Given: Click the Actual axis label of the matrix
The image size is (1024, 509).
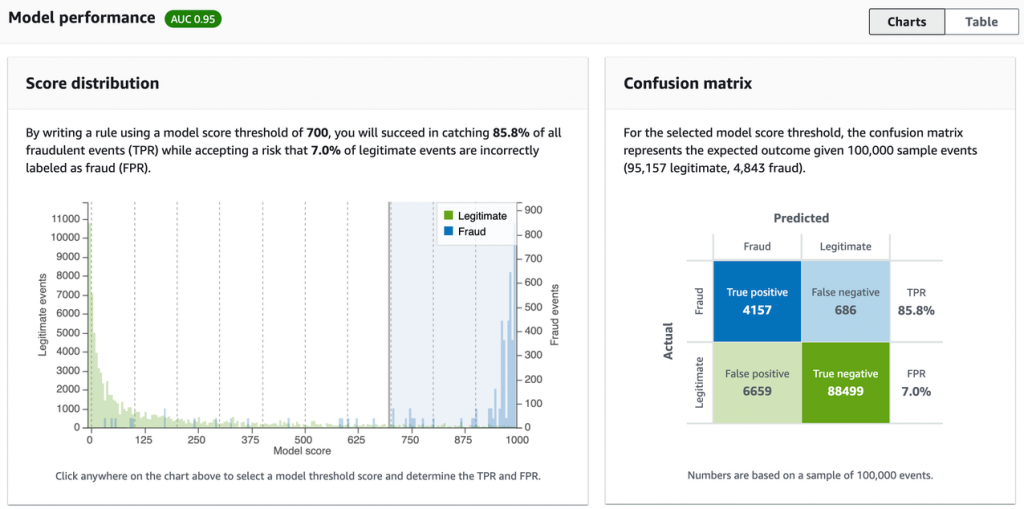Looking at the screenshot, I should click(x=667, y=342).
